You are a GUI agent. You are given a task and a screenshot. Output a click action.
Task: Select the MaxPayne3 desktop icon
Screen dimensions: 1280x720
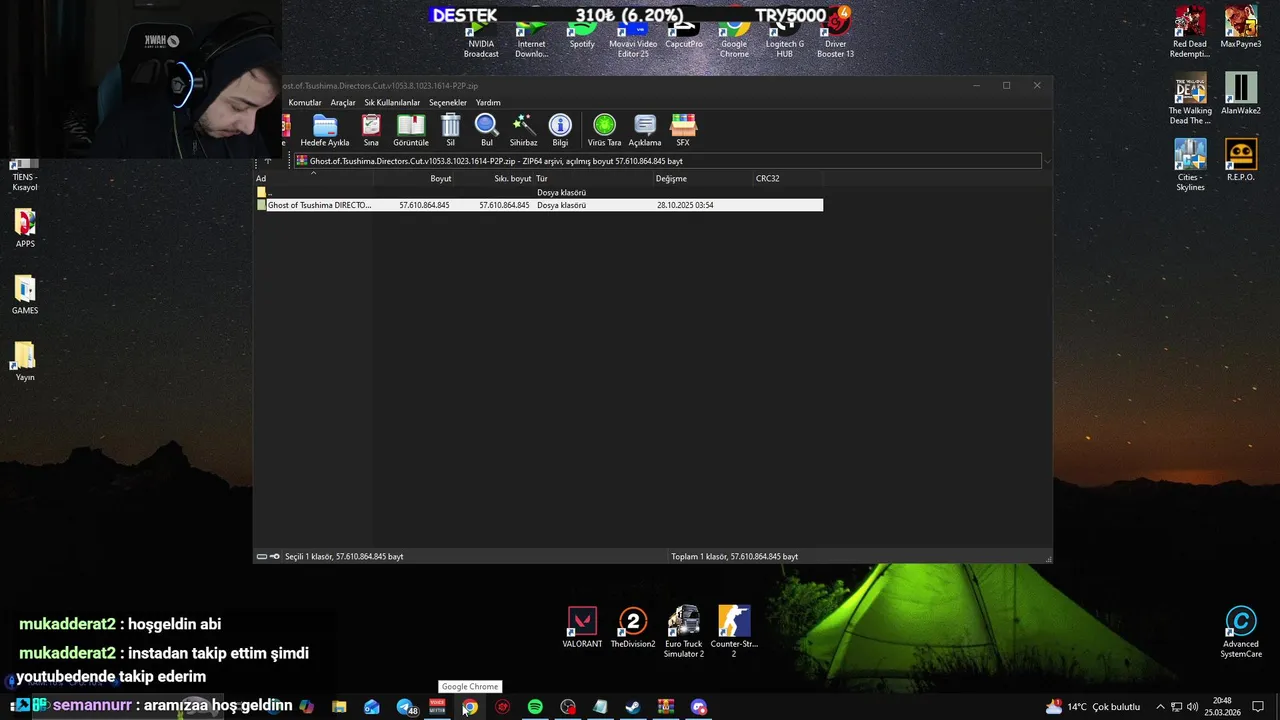coord(1241,28)
